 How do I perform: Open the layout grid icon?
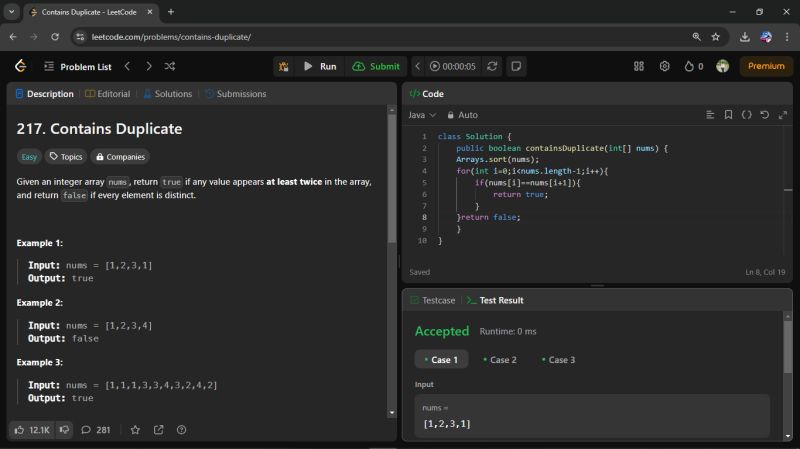(639, 66)
